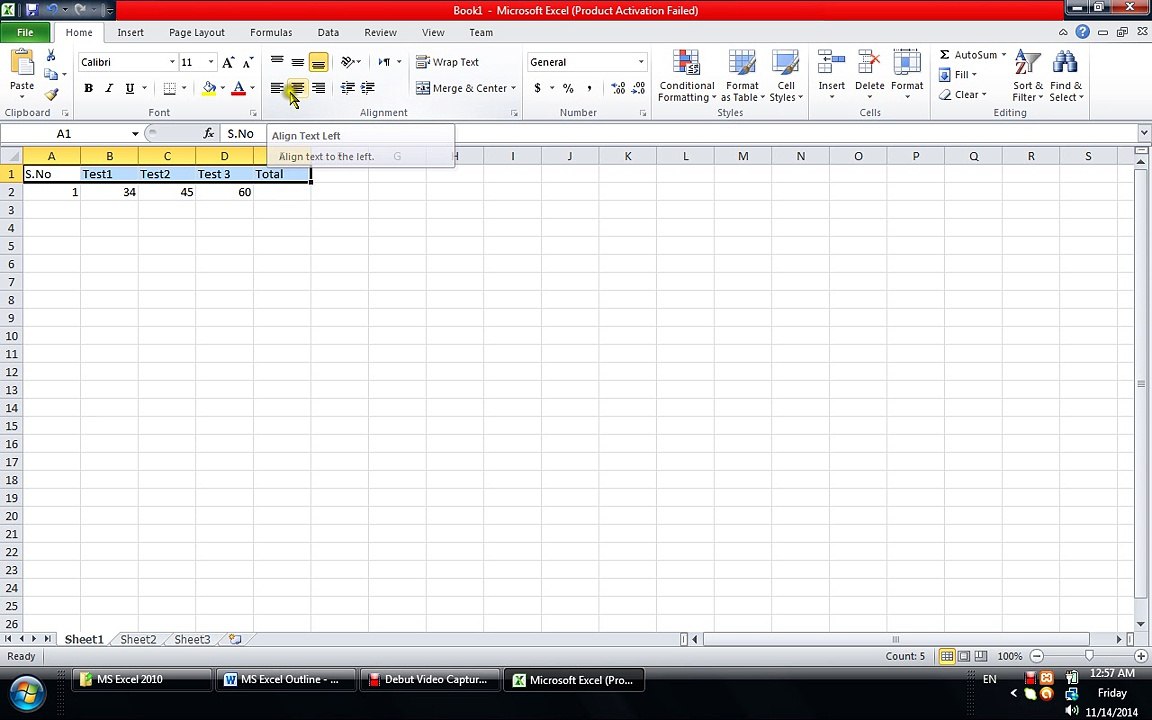This screenshot has width=1152, height=720.
Task: Click Merge & Center button
Action: (x=461, y=88)
